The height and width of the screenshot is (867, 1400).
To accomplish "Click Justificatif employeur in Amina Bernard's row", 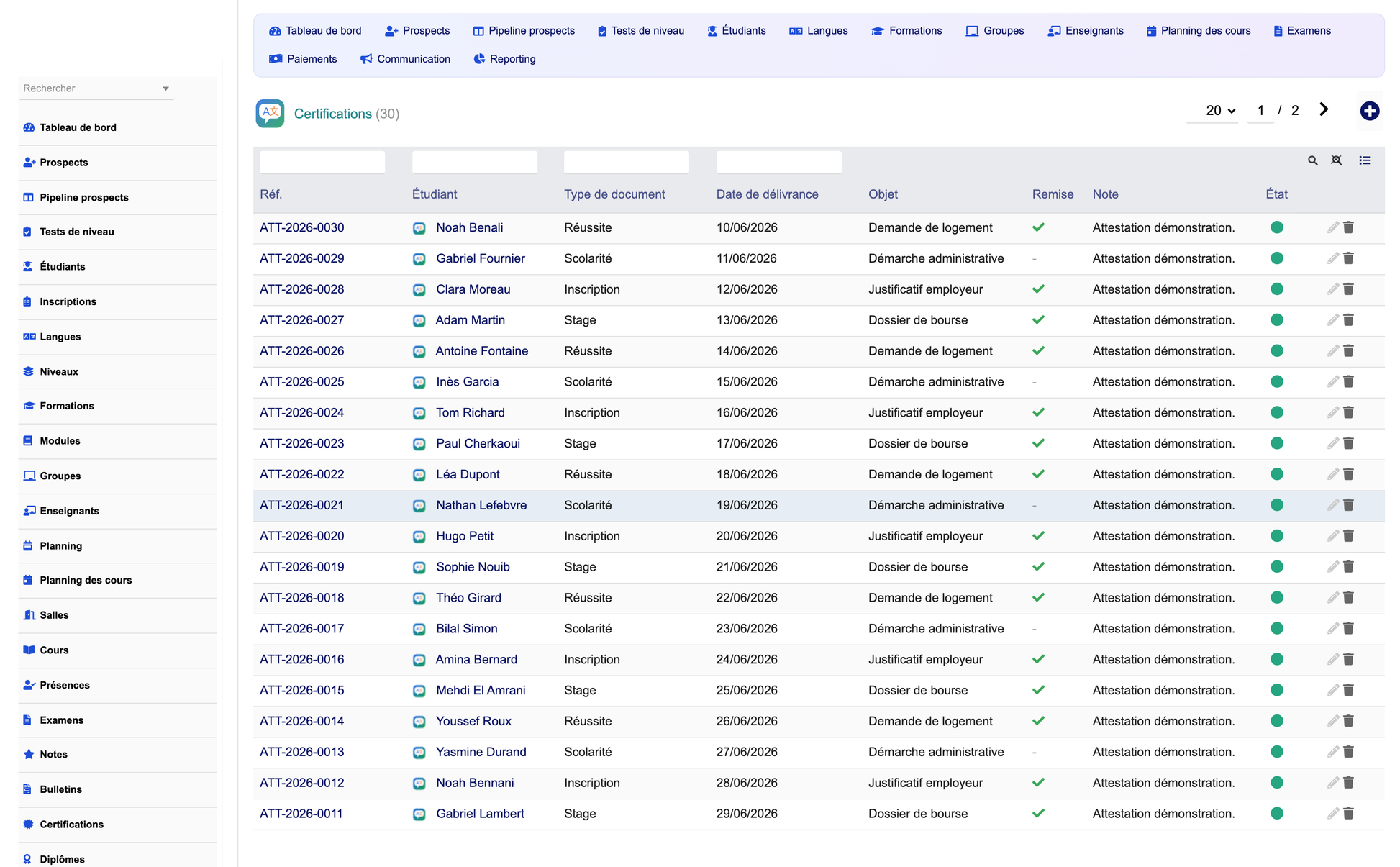I will click(x=925, y=660).
